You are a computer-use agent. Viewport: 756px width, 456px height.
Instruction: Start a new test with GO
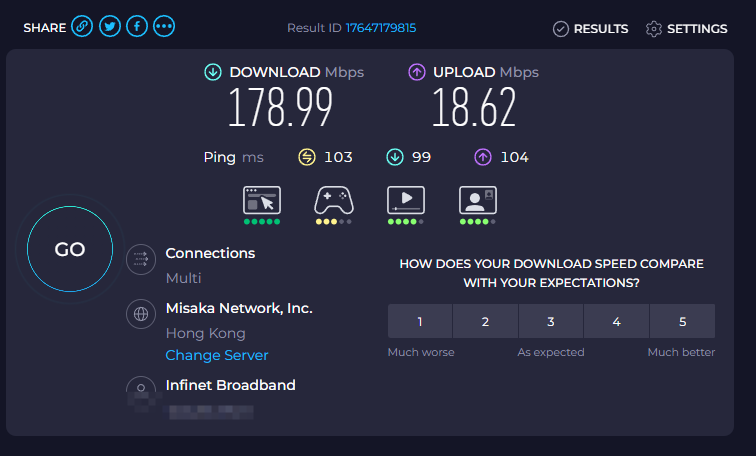pyautogui.click(x=70, y=249)
